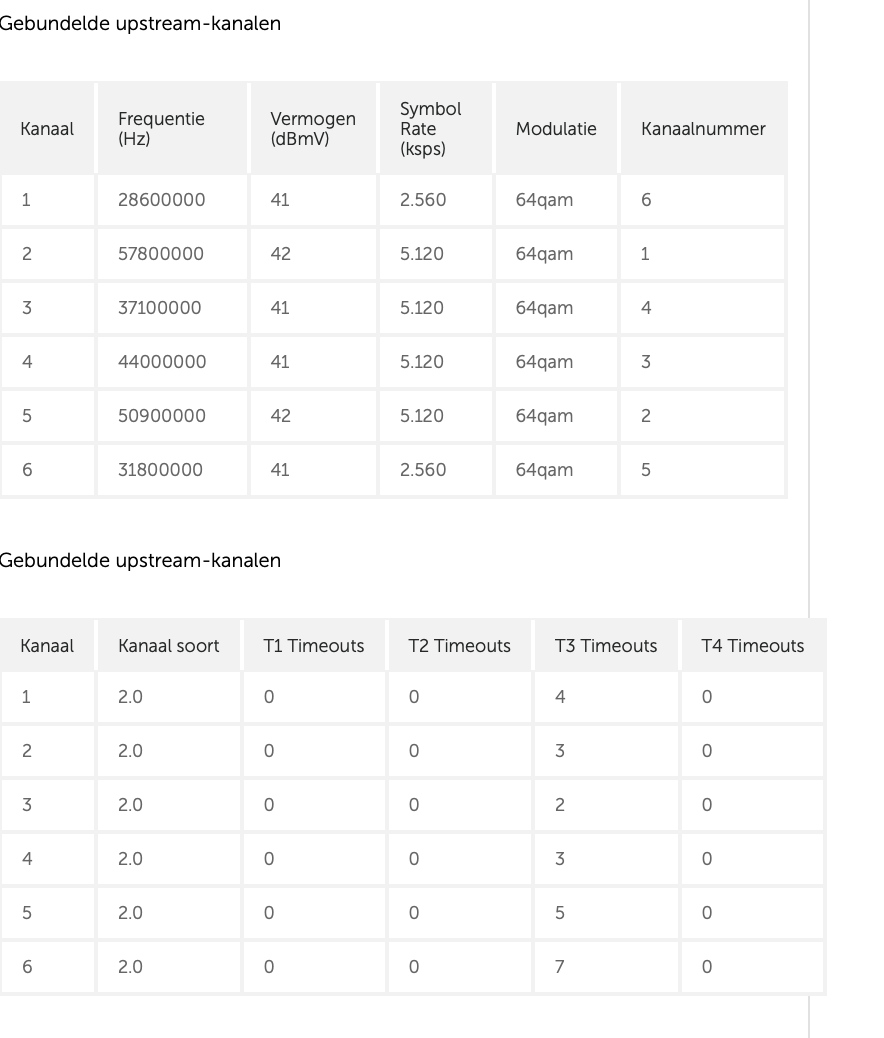The height and width of the screenshot is (1038, 884).
Task: Select the frequency cell 57800000
Action: (161, 254)
